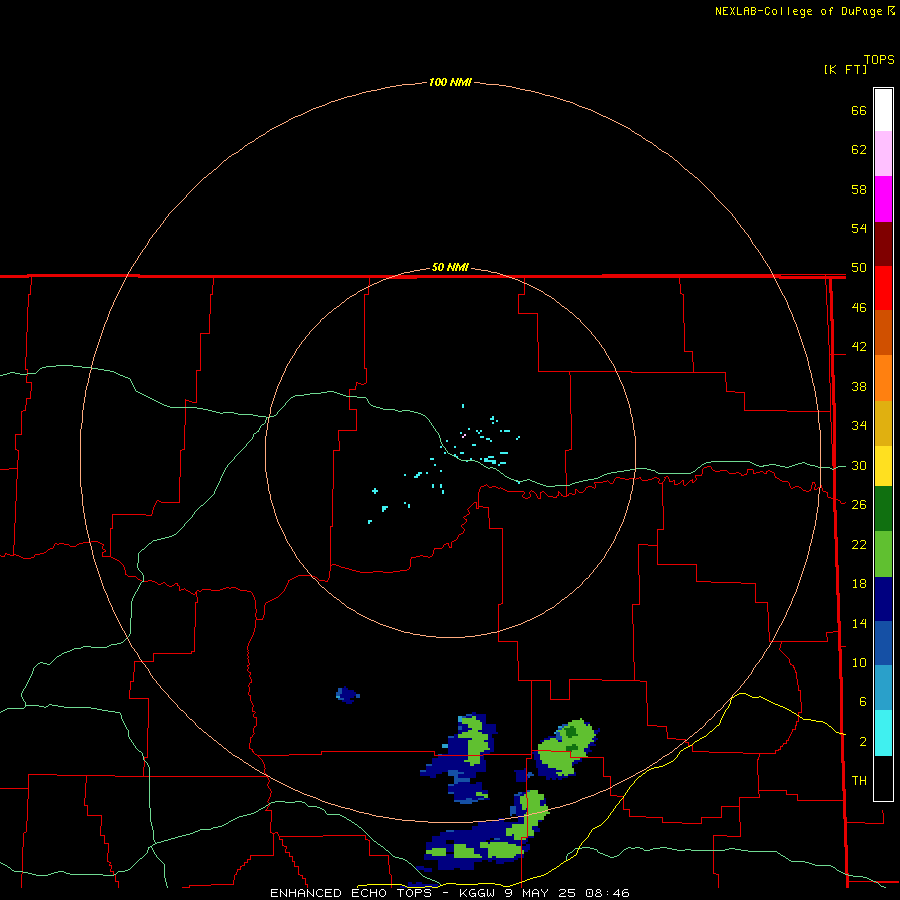Click the cyan plus-shaped echo near the radar center
The width and height of the screenshot is (900, 900).
375,491
